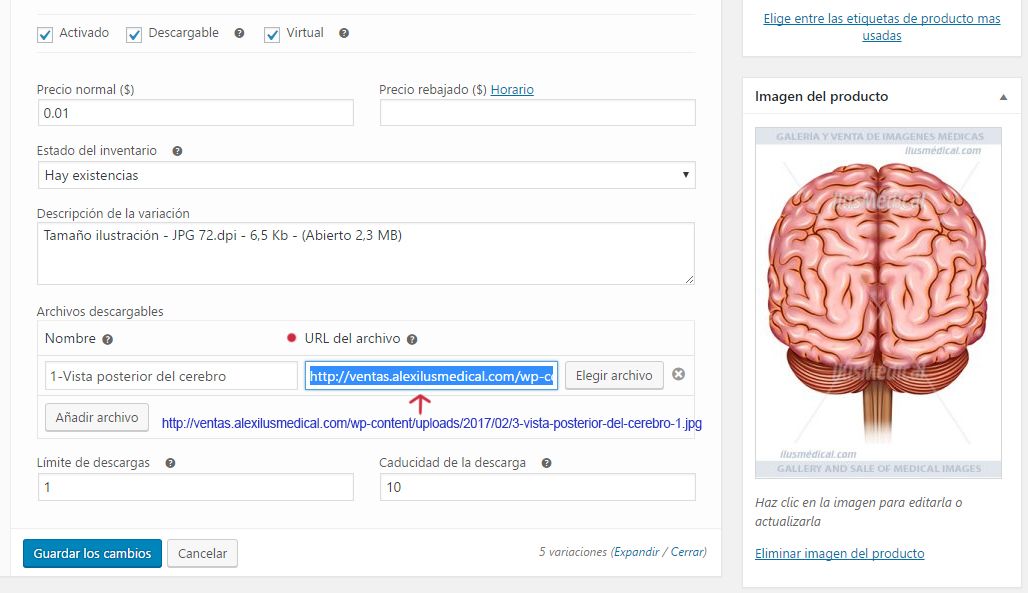Screen dimensions: 1028x593
Task: Open help tooltip next to Descargable
Action: (239, 33)
